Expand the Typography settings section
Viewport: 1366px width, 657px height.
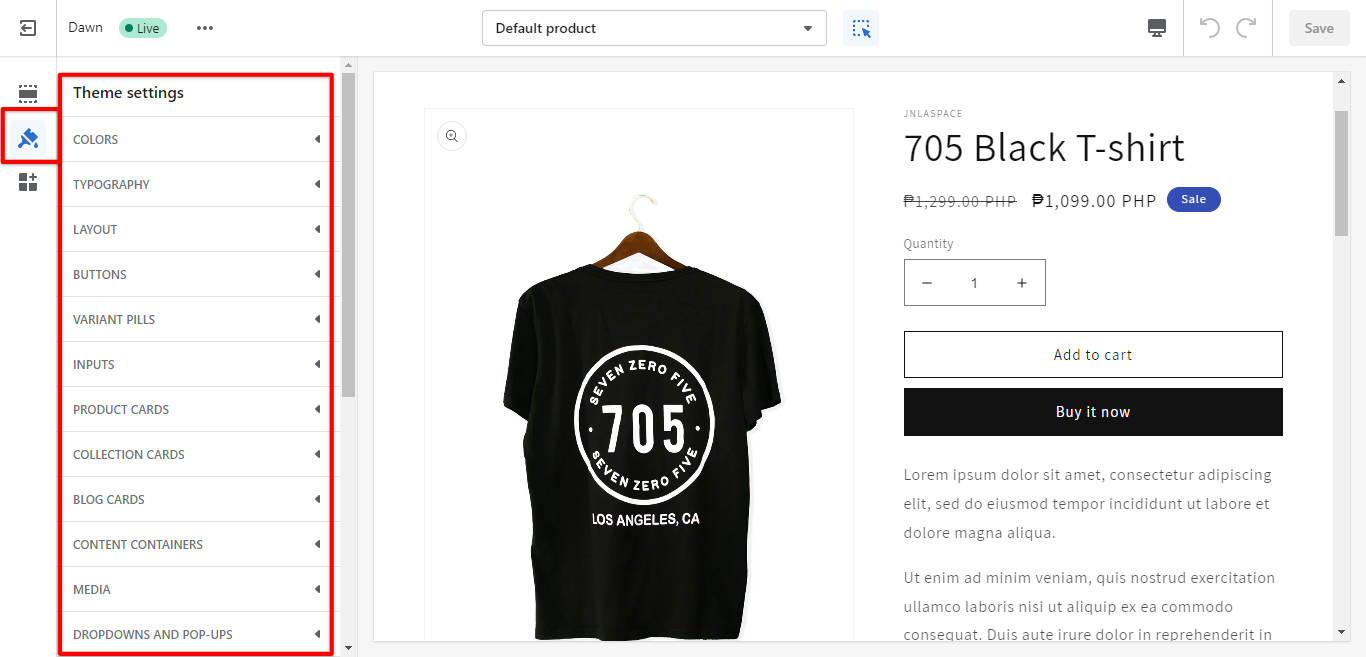coord(197,184)
